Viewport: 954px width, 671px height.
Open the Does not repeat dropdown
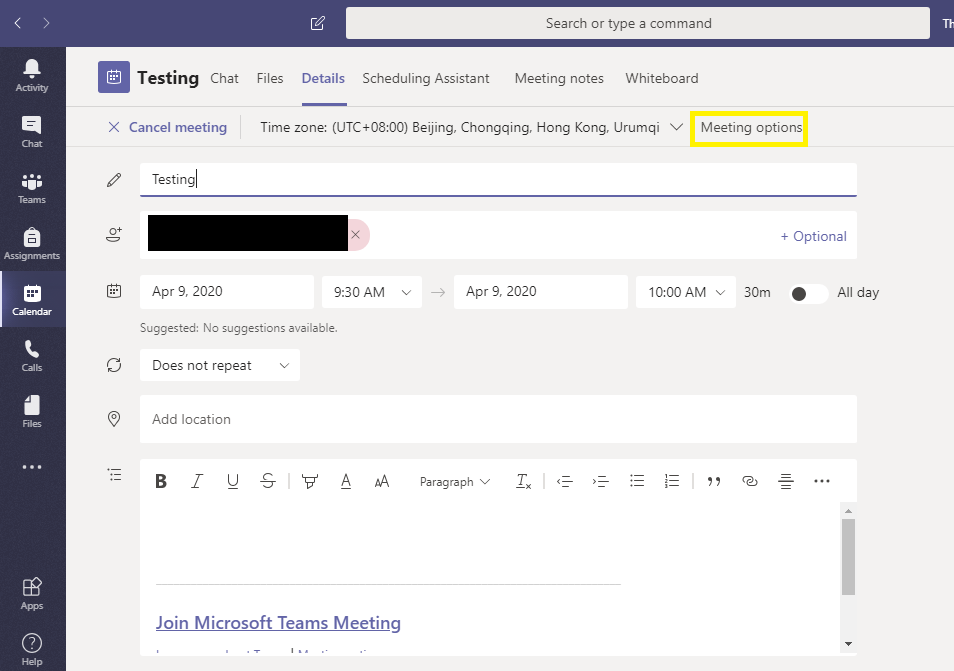point(220,365)
